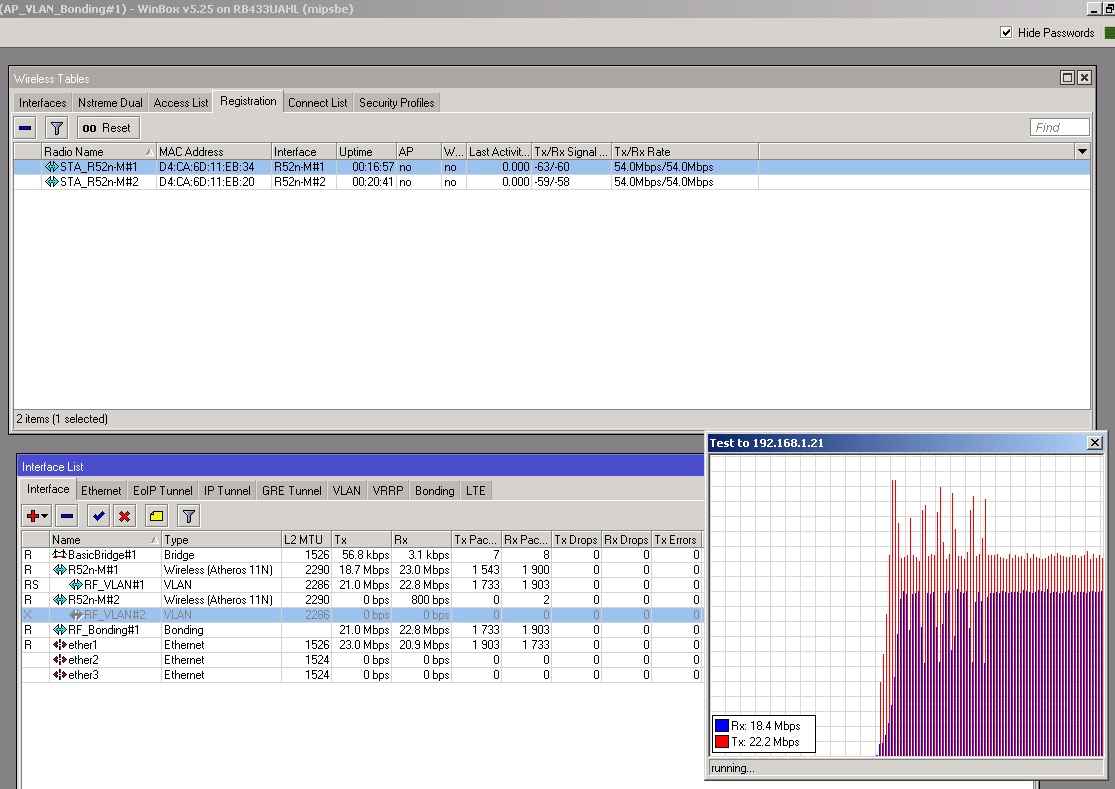The image size is (1115, 789).
Task: Uncheck the Hide Passwords checkbox
Action: (1005, 32)
